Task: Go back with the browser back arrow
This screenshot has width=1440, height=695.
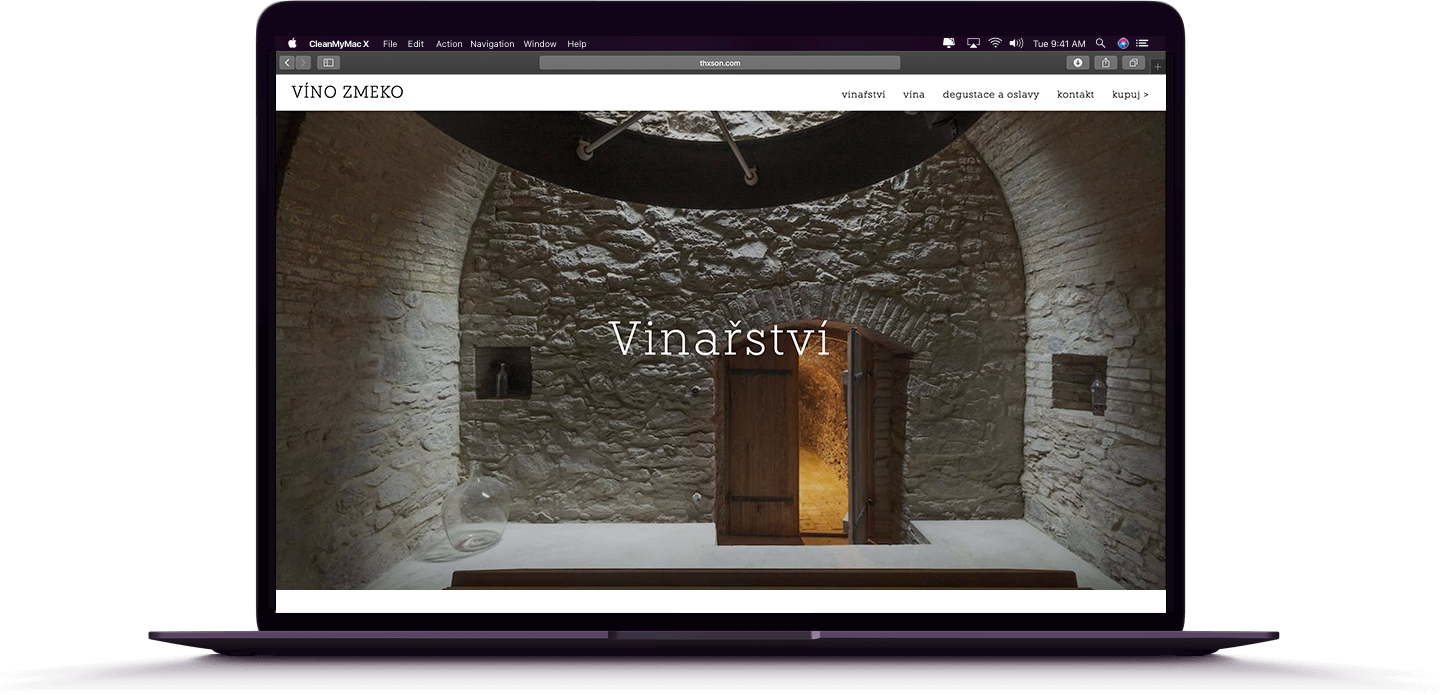Action: click(x=287, y=62)
